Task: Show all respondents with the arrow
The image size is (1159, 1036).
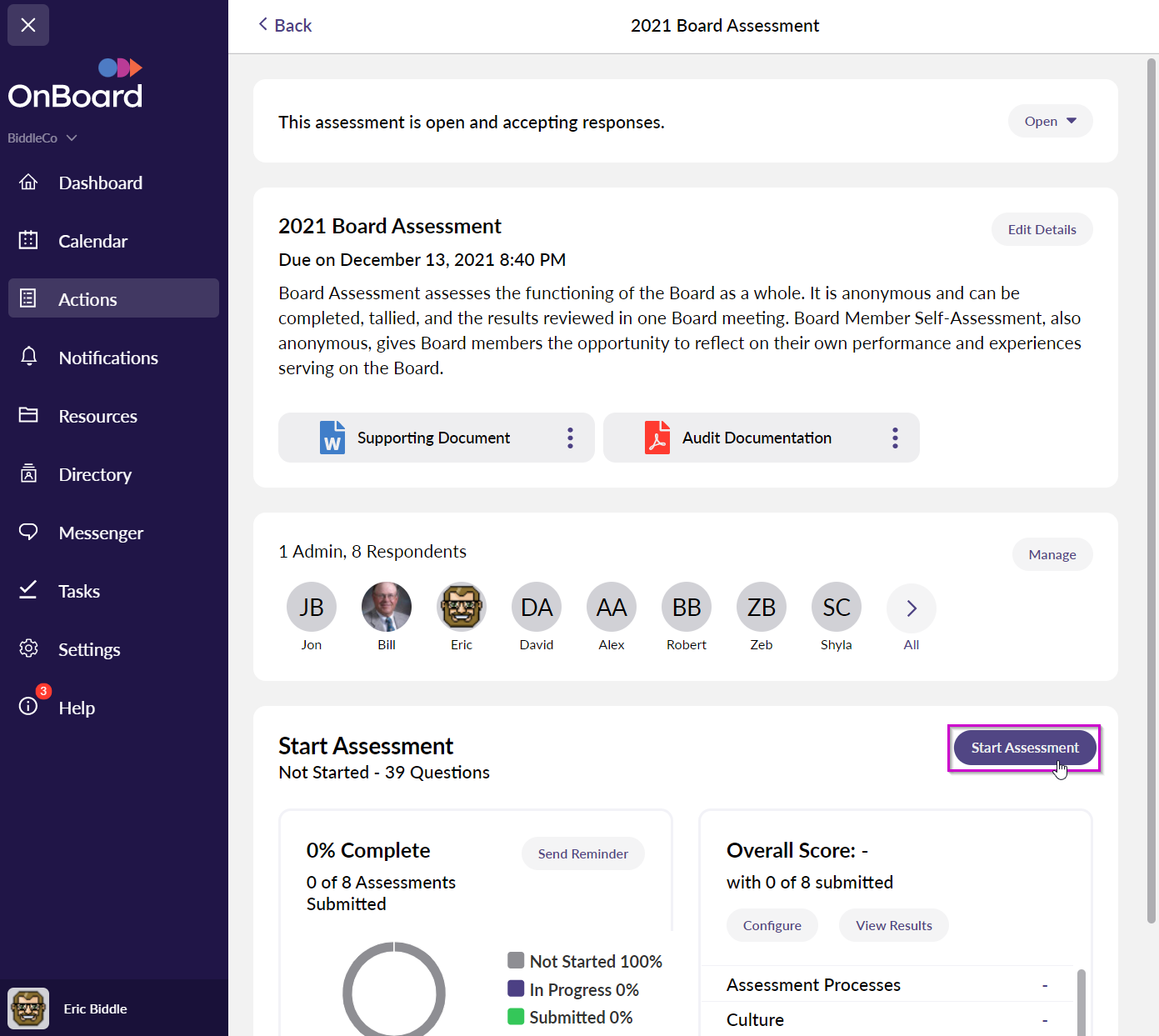Action: [x=912, y=608]
